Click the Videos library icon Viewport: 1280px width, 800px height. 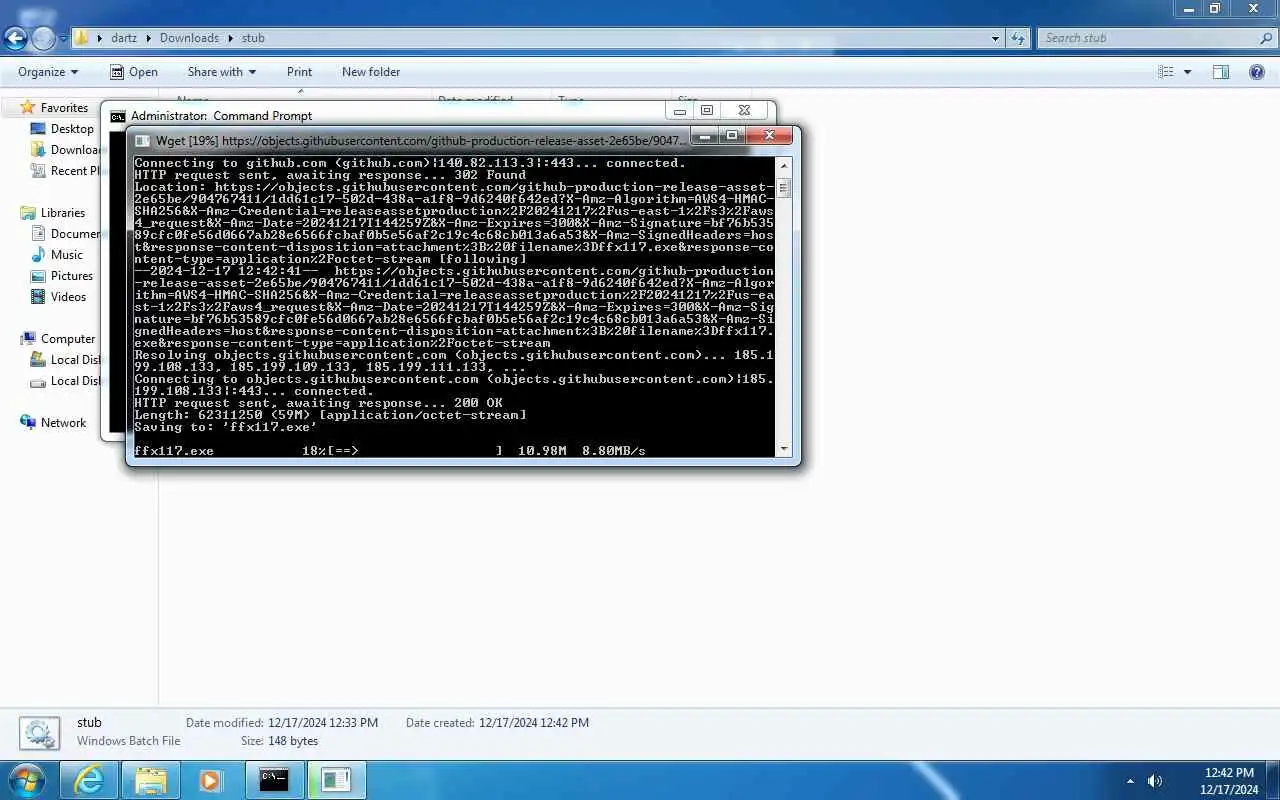[x=38, y=297]
